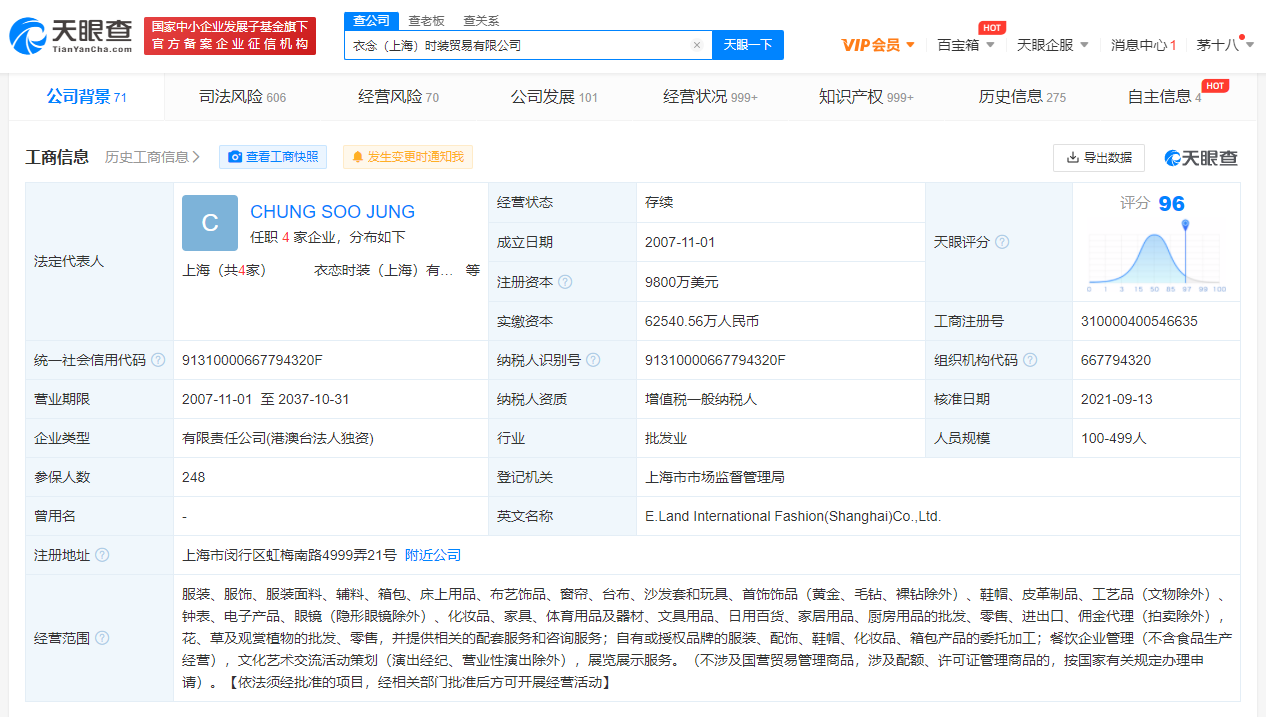Switch to the 查关系 search tab
This screenshot has width=1266, height=717.
[x=481, y=20]
